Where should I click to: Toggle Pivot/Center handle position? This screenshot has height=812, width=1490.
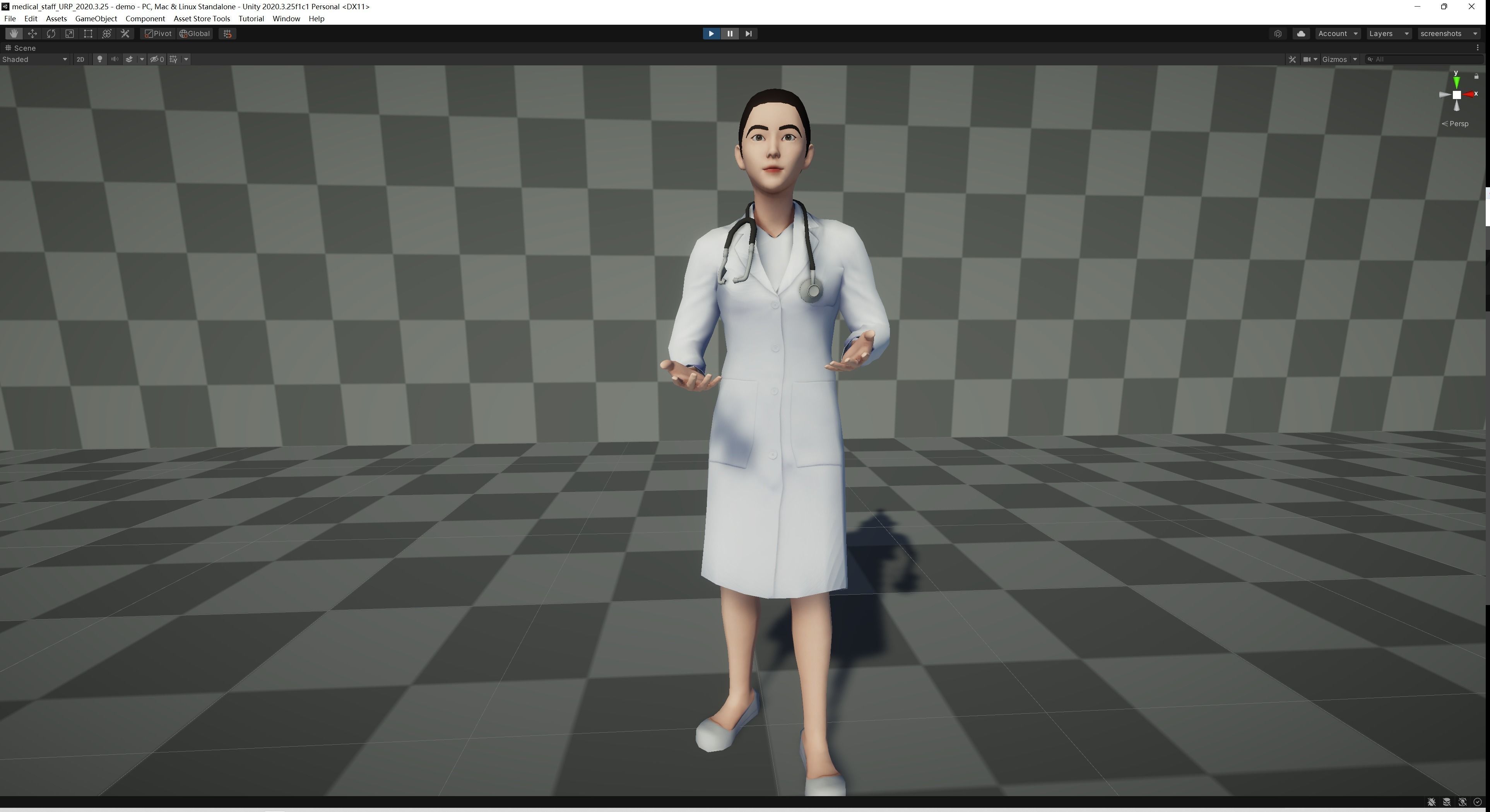click(x=158, y=34)
